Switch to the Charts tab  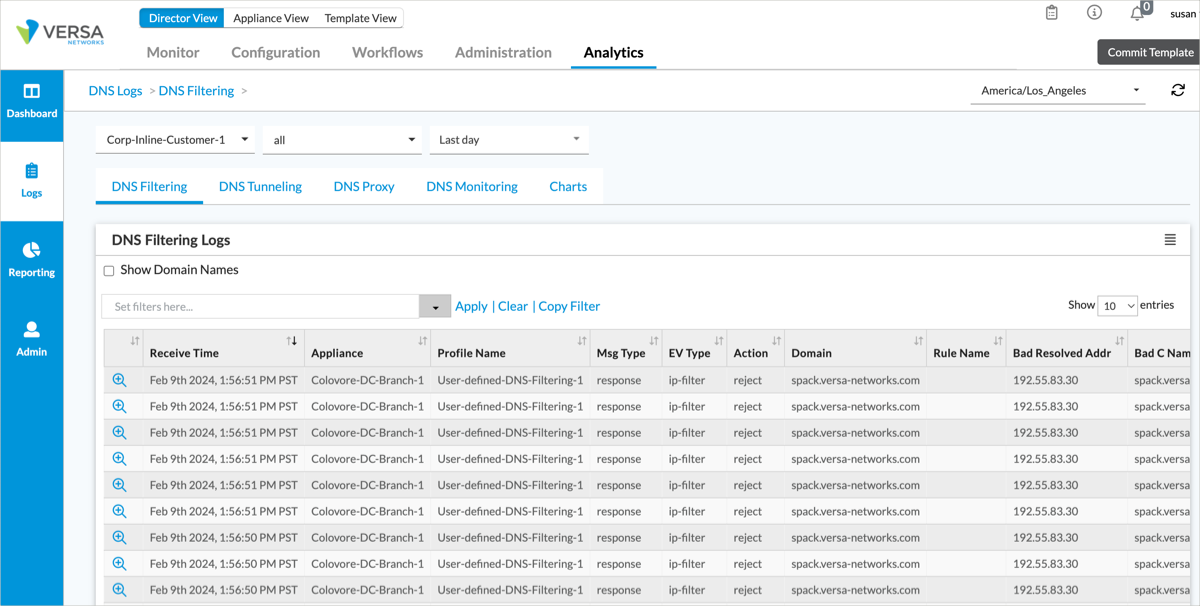[x=568, y=186]
